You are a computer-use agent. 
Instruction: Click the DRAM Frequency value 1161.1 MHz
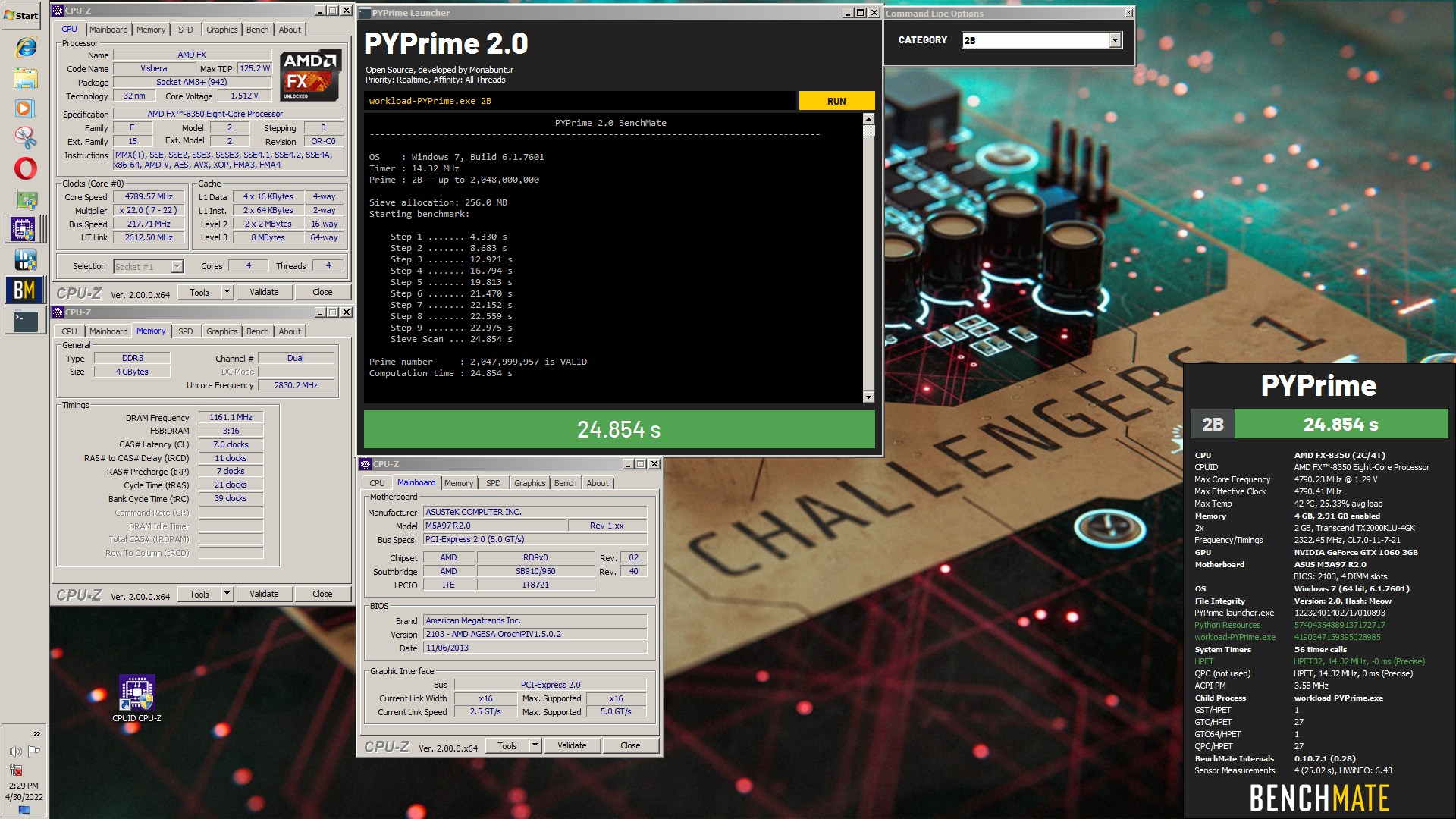coord(231,417)
